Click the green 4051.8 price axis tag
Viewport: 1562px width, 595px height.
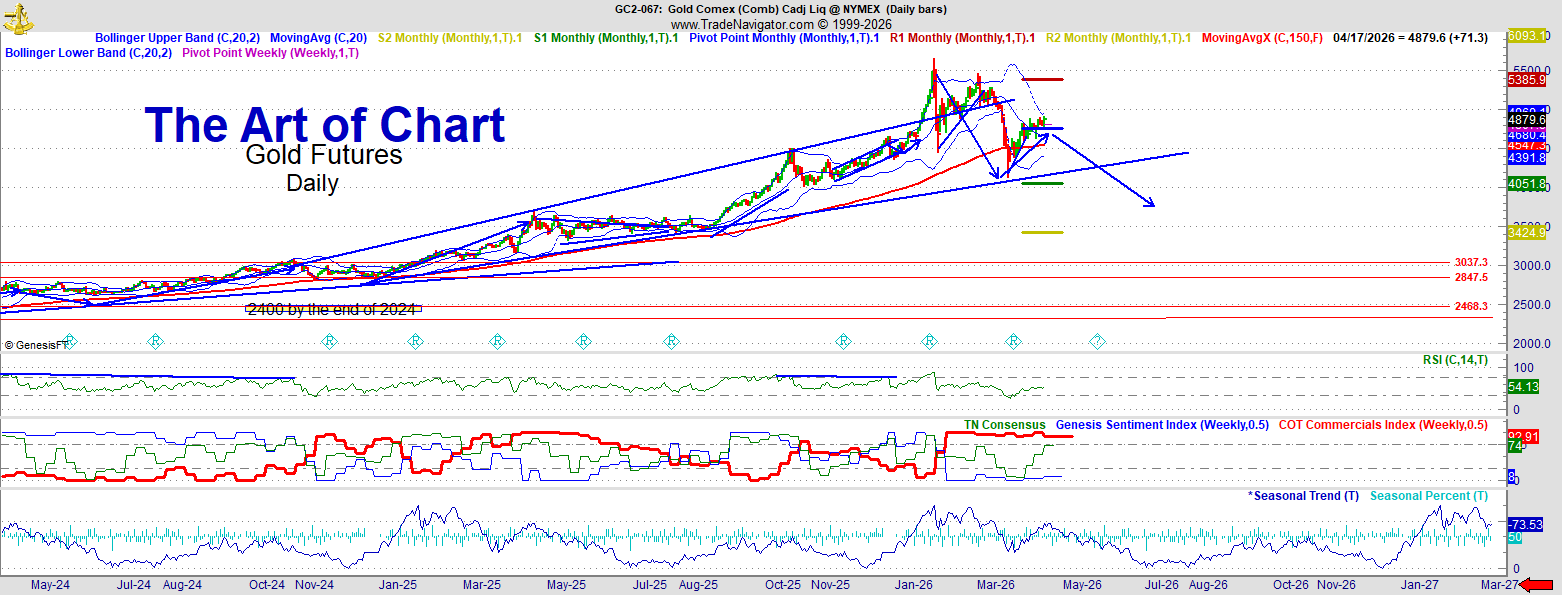click(x=1527, y=184)
